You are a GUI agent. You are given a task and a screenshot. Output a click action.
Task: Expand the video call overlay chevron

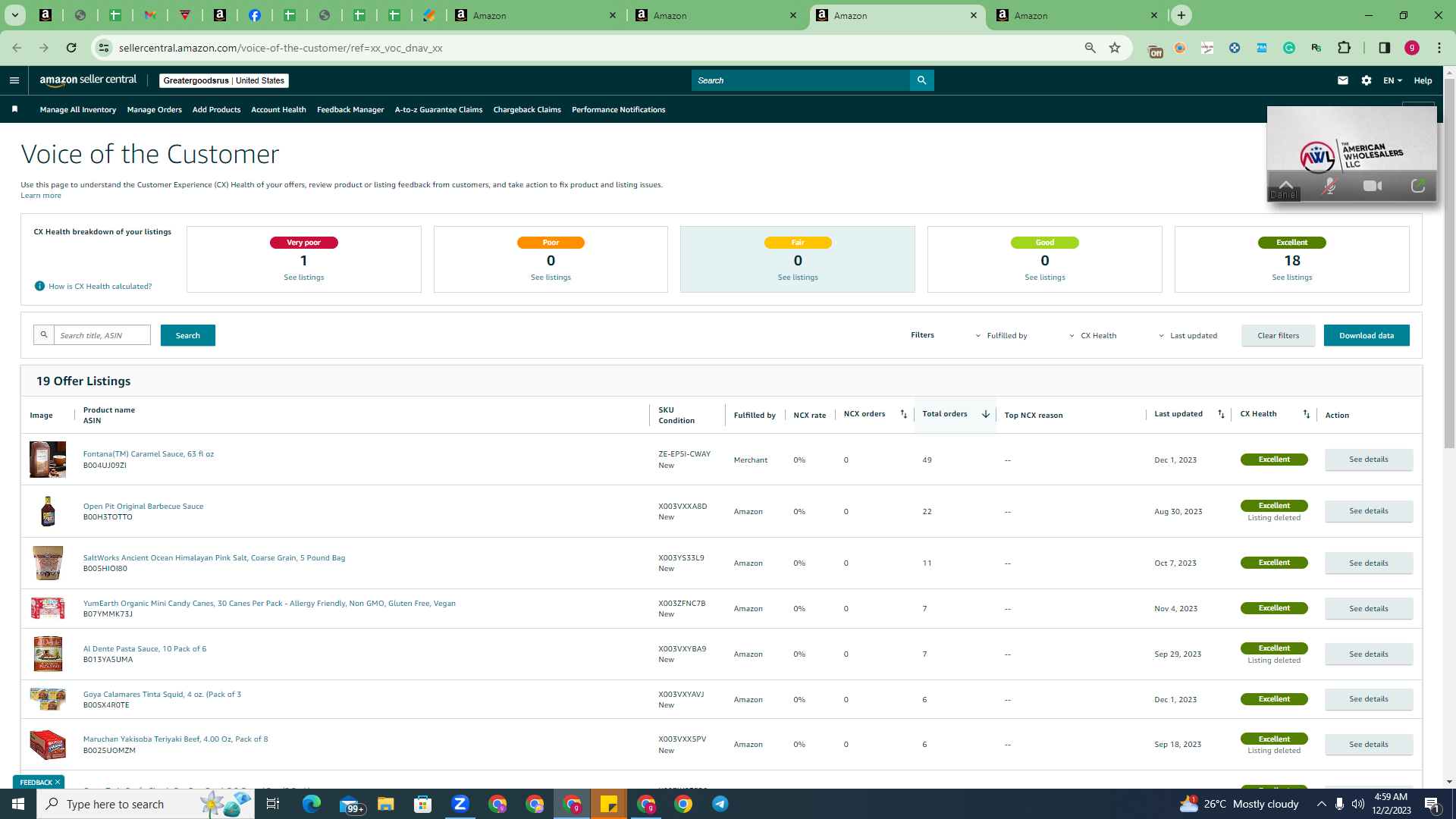[x=1286, y=184]
